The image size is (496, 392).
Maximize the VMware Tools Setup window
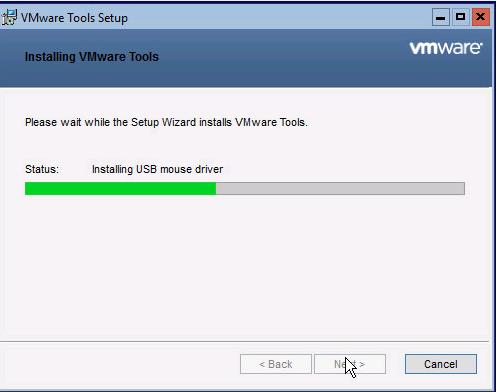[461, 17]
